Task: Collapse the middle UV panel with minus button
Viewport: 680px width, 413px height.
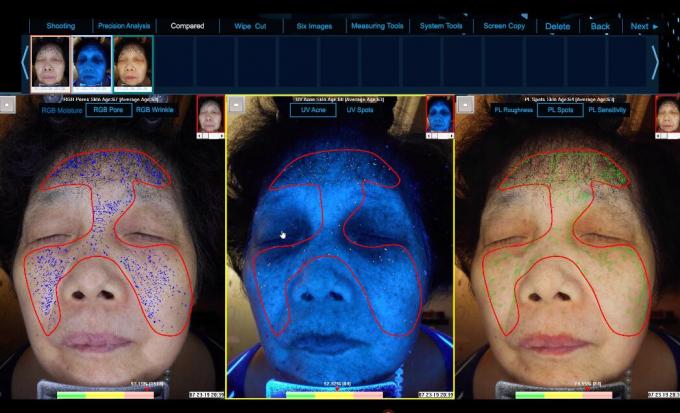Action: pos(236,105)
